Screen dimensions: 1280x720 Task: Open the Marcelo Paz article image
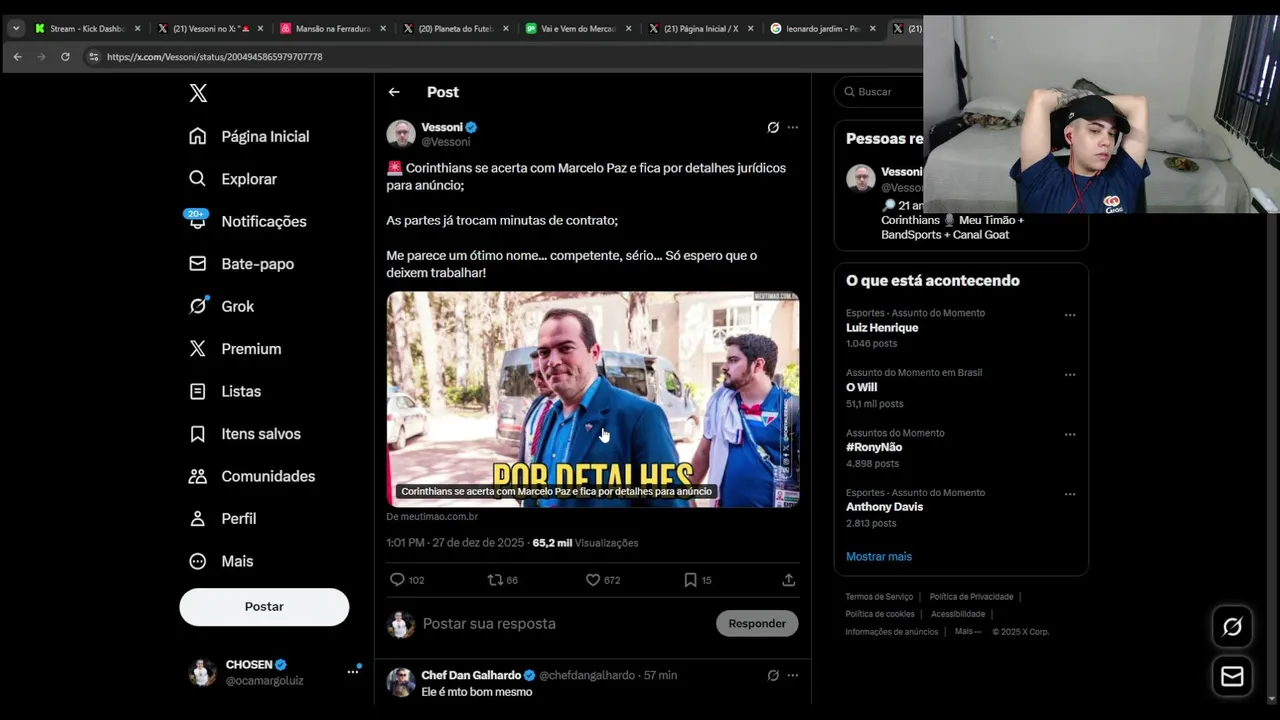(x=593, y=399)
